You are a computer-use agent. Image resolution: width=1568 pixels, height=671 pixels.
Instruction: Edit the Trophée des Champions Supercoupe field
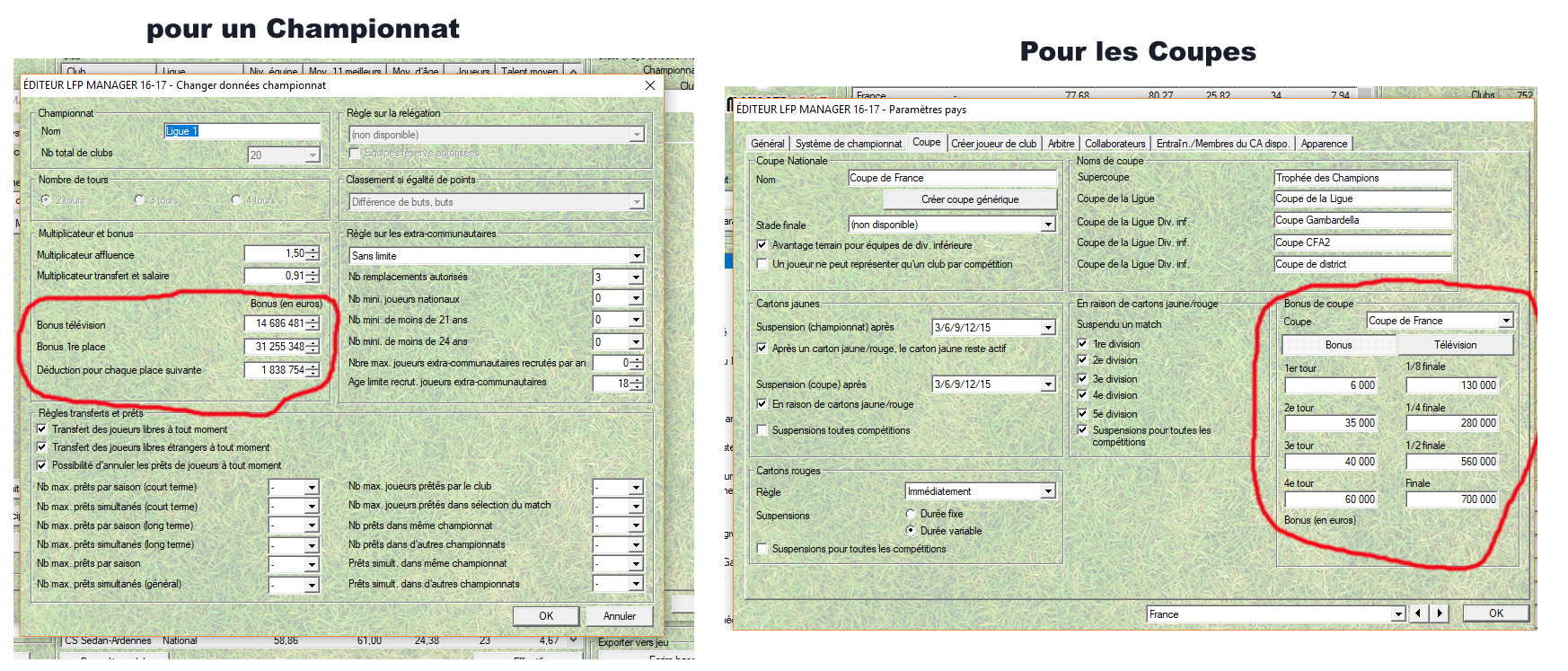click(x=1363, y=178)
